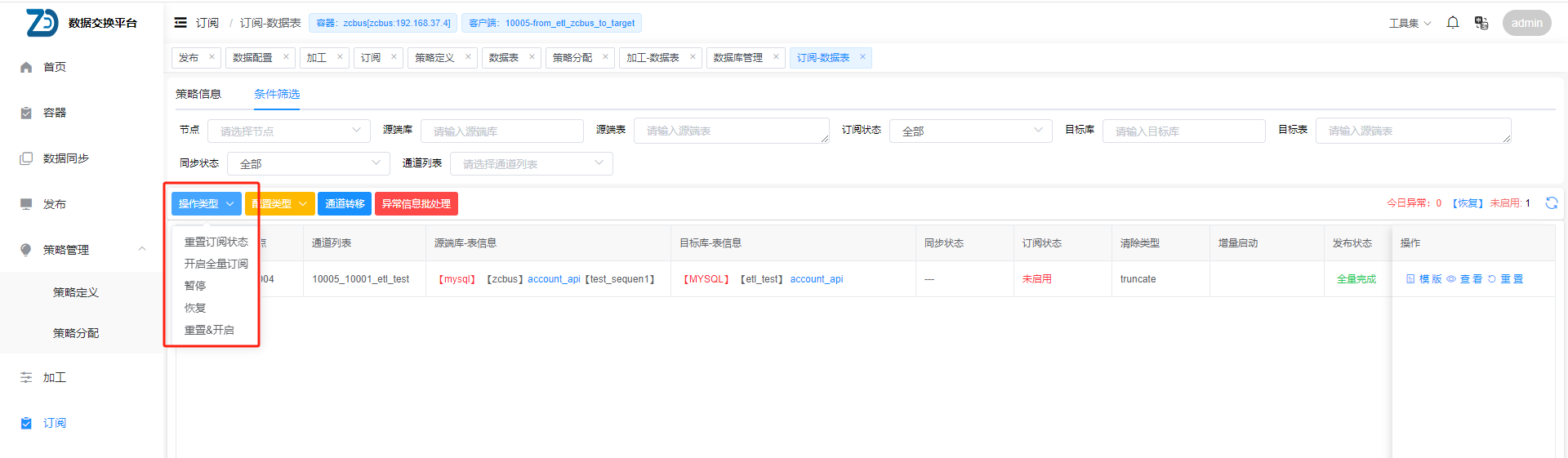Click the language translate icon
The image size is (1568, 458).
coord(1481,23)
